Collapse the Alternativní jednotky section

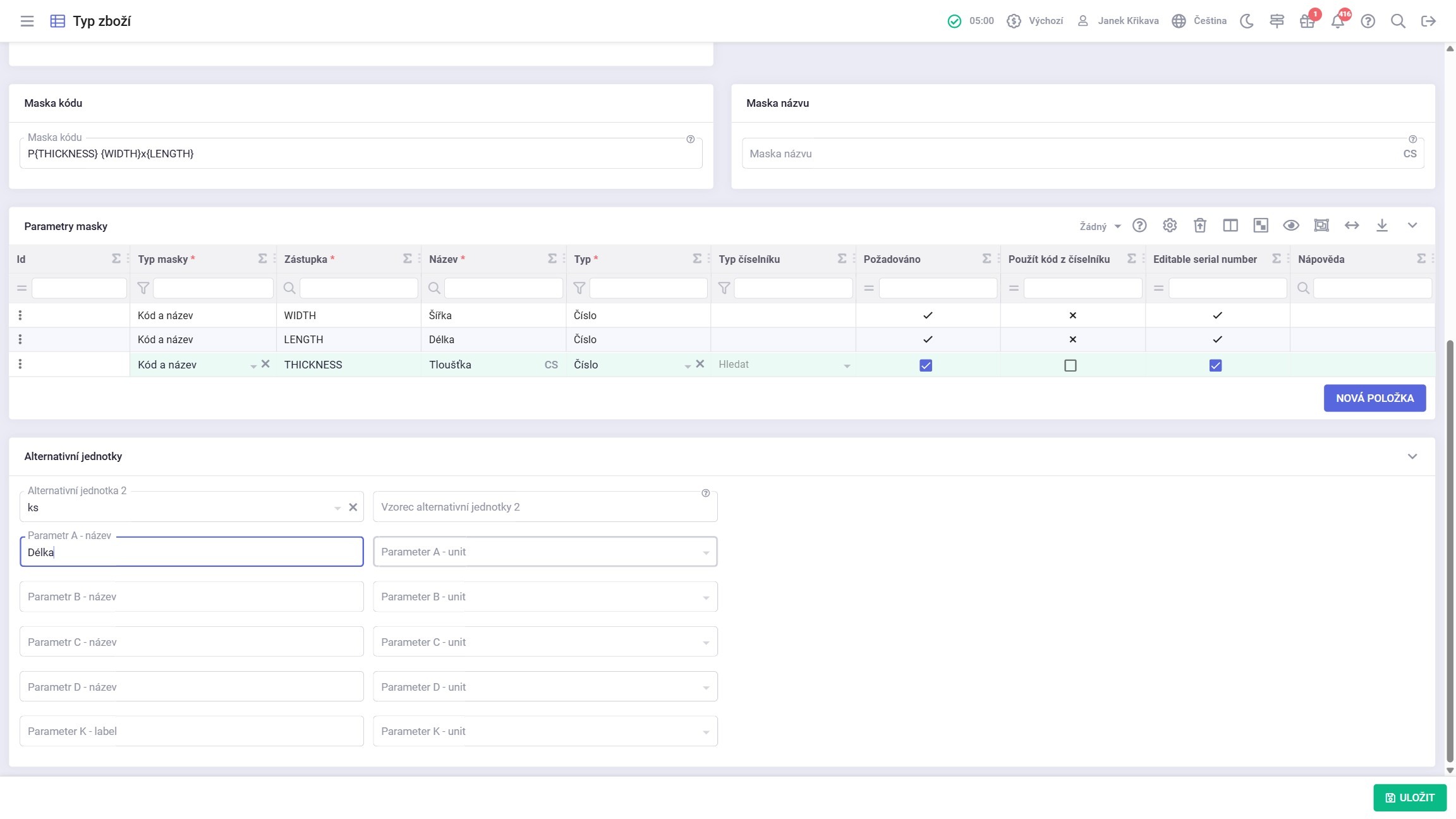tap(1412, 456)
